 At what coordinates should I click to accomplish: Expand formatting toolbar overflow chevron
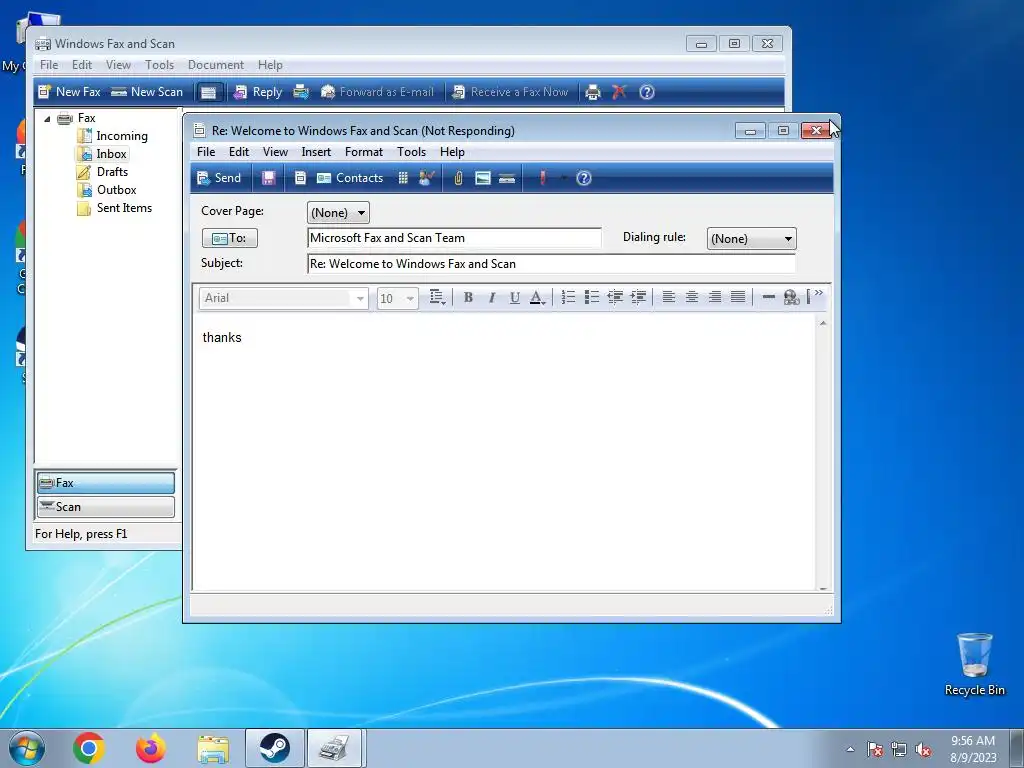tap(818, 293)
